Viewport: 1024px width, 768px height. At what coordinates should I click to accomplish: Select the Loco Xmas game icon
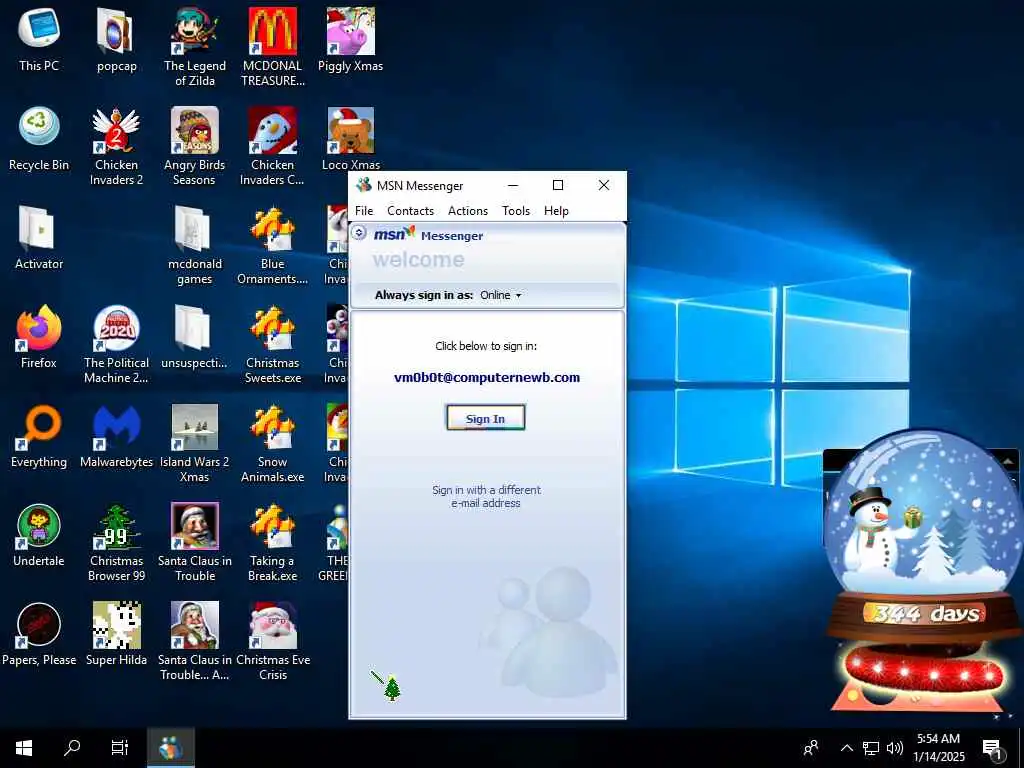coord(351,139)
